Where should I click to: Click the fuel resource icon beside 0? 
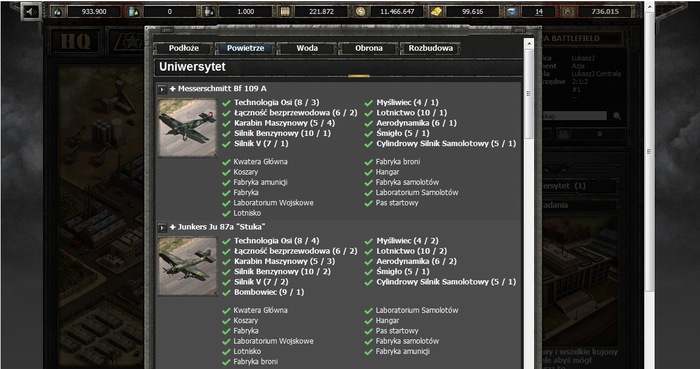[133, 12]
